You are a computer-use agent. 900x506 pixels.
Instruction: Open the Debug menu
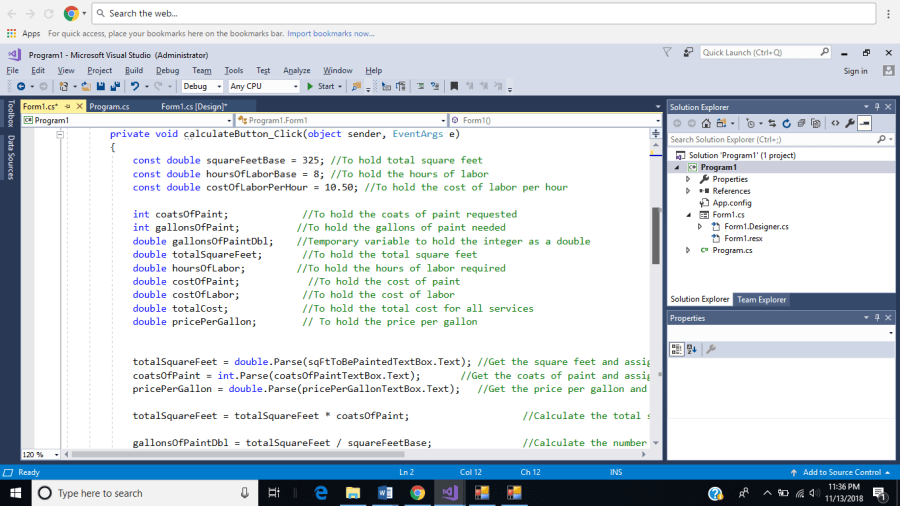pos(167,71)
